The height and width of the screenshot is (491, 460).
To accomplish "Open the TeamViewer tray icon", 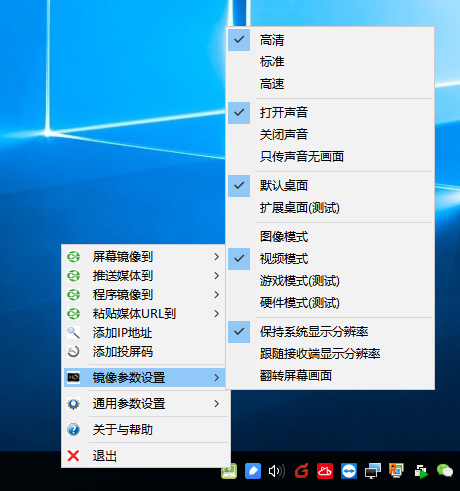I will [349, 471].
